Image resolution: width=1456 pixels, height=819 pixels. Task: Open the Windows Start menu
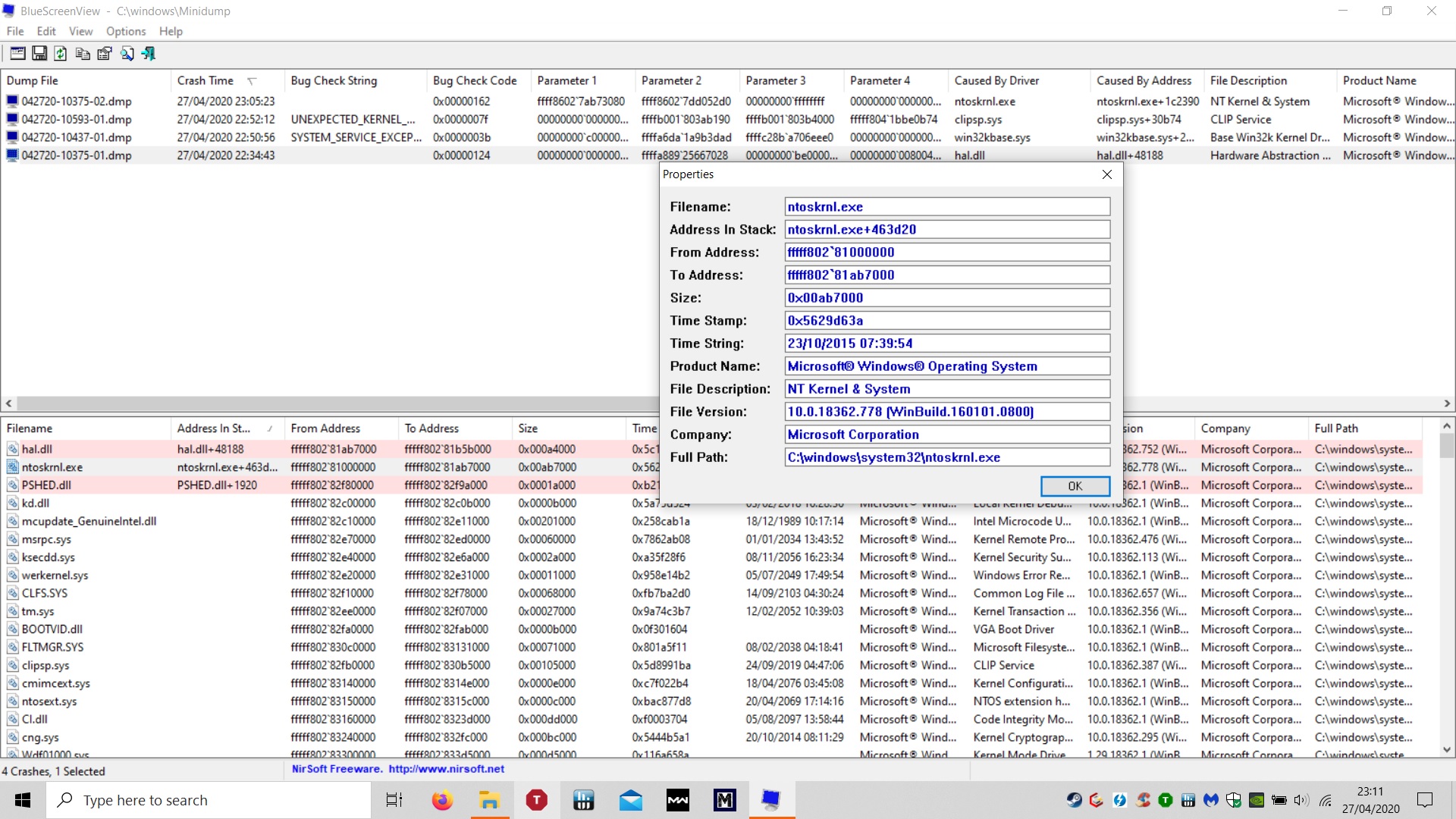(23, 800)
